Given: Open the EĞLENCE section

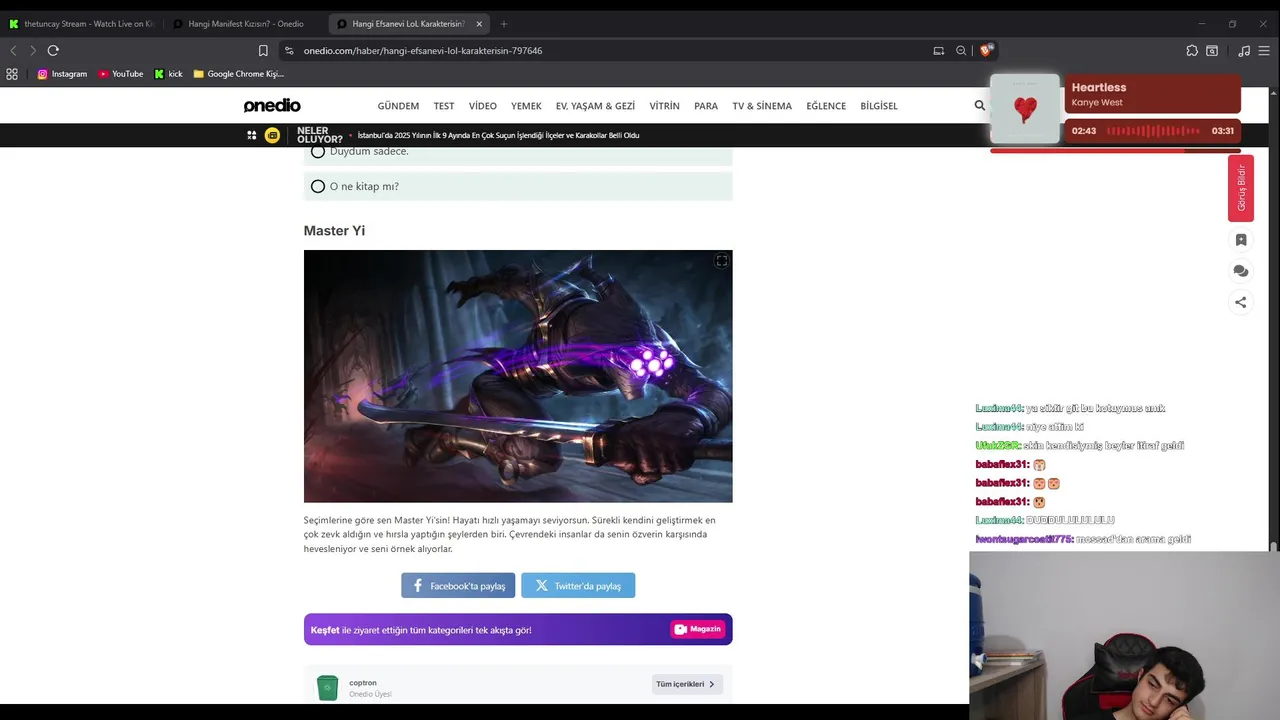Looking at the screenshot, I should [x=826, y=105].
